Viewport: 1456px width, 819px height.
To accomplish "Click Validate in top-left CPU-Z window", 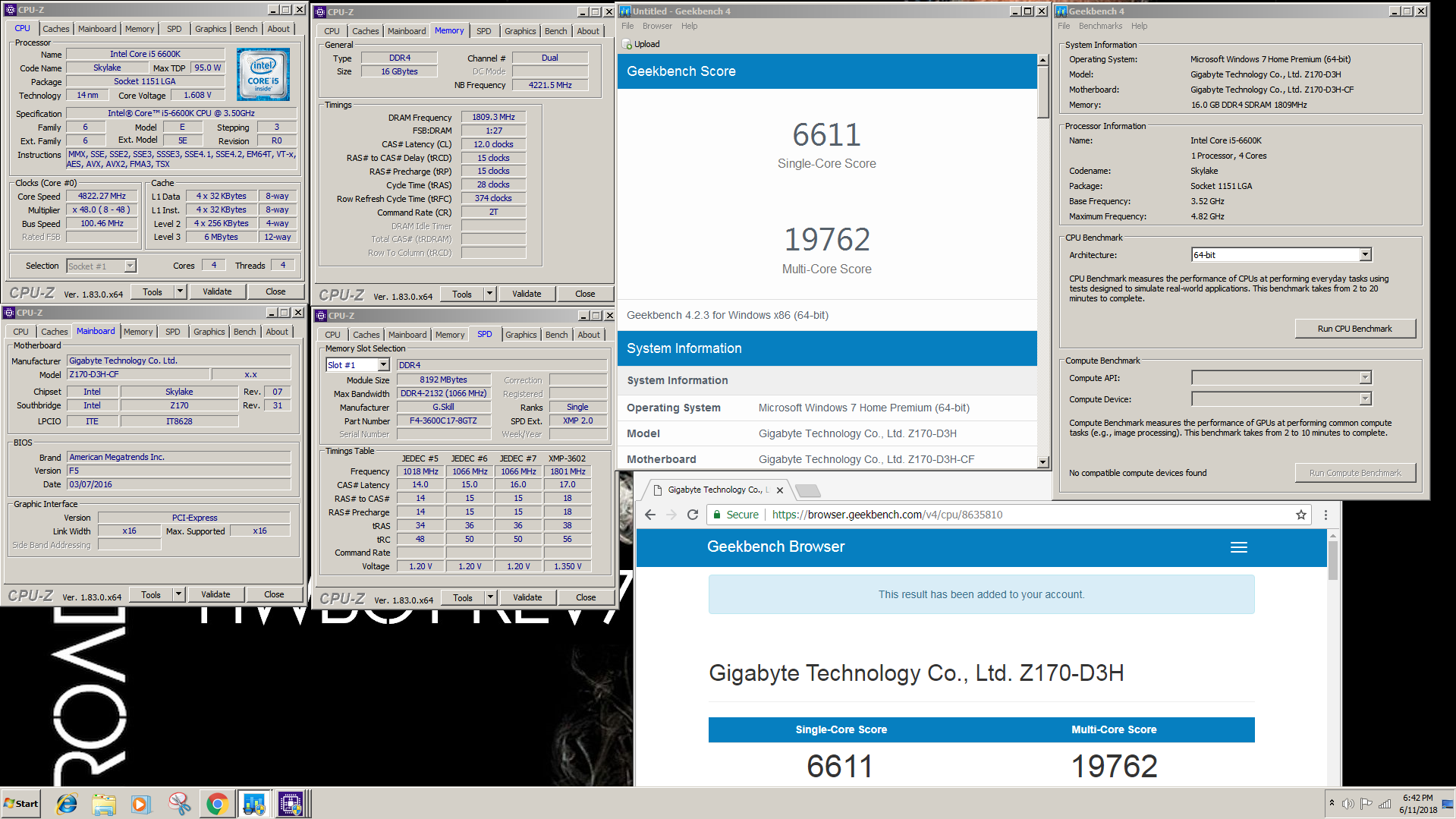I will (217, 291).
